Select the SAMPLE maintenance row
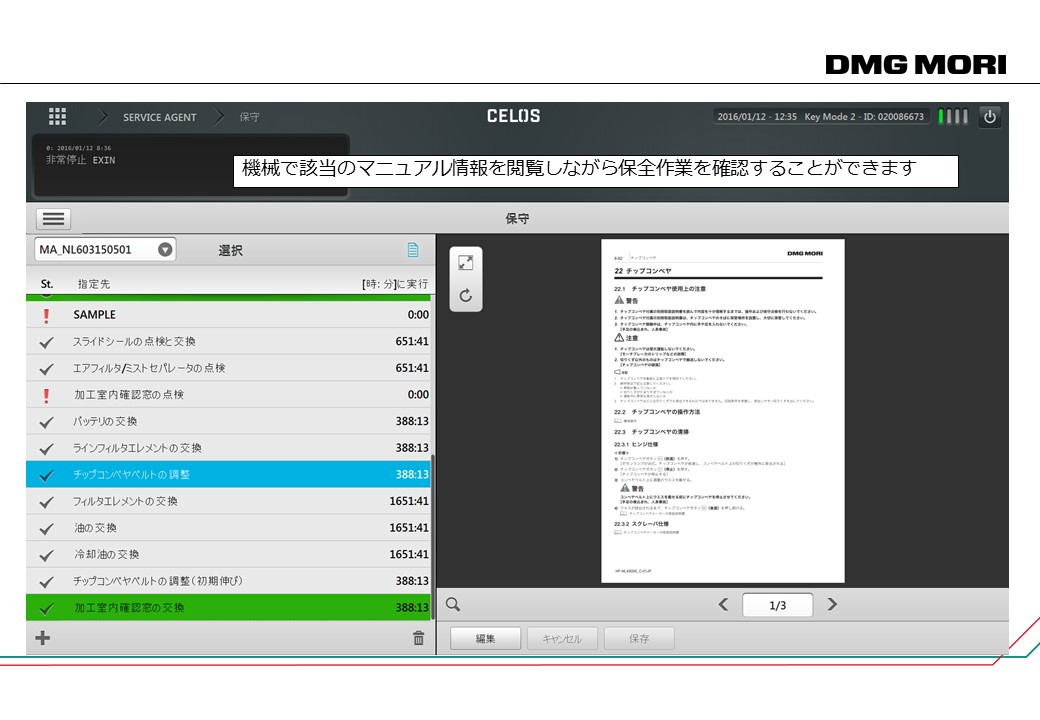The height and width of the screenshot is (720, 1040). click(229, 315)
